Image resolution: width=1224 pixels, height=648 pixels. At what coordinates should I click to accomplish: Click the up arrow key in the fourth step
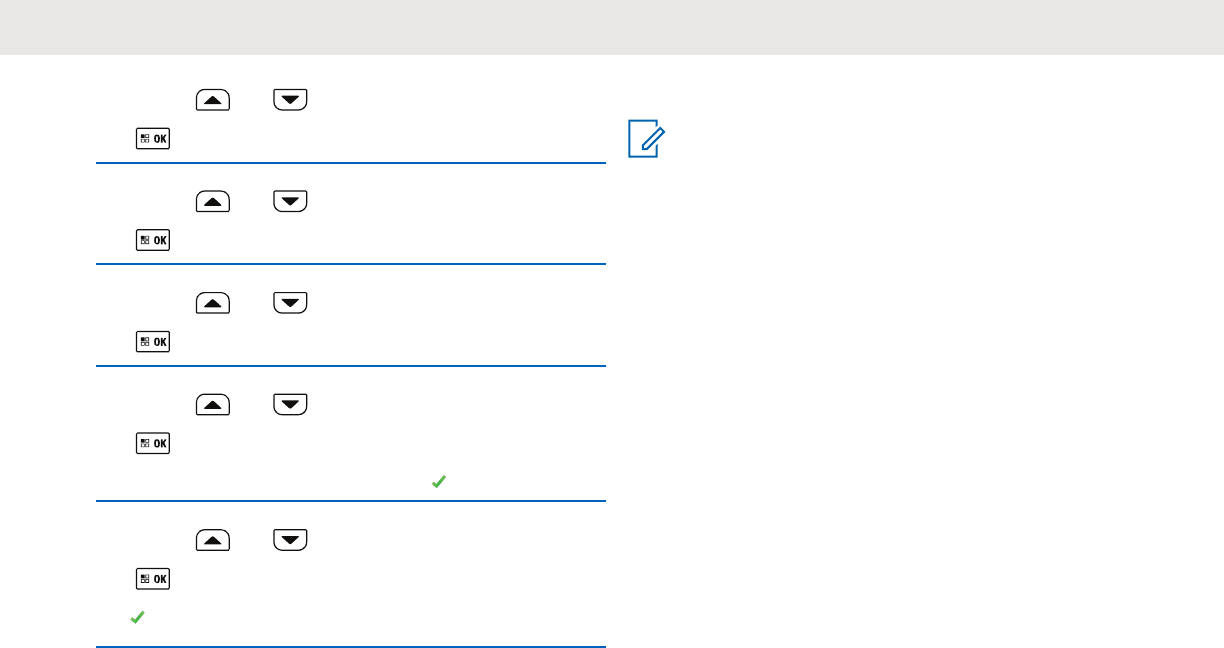(214, 404)
